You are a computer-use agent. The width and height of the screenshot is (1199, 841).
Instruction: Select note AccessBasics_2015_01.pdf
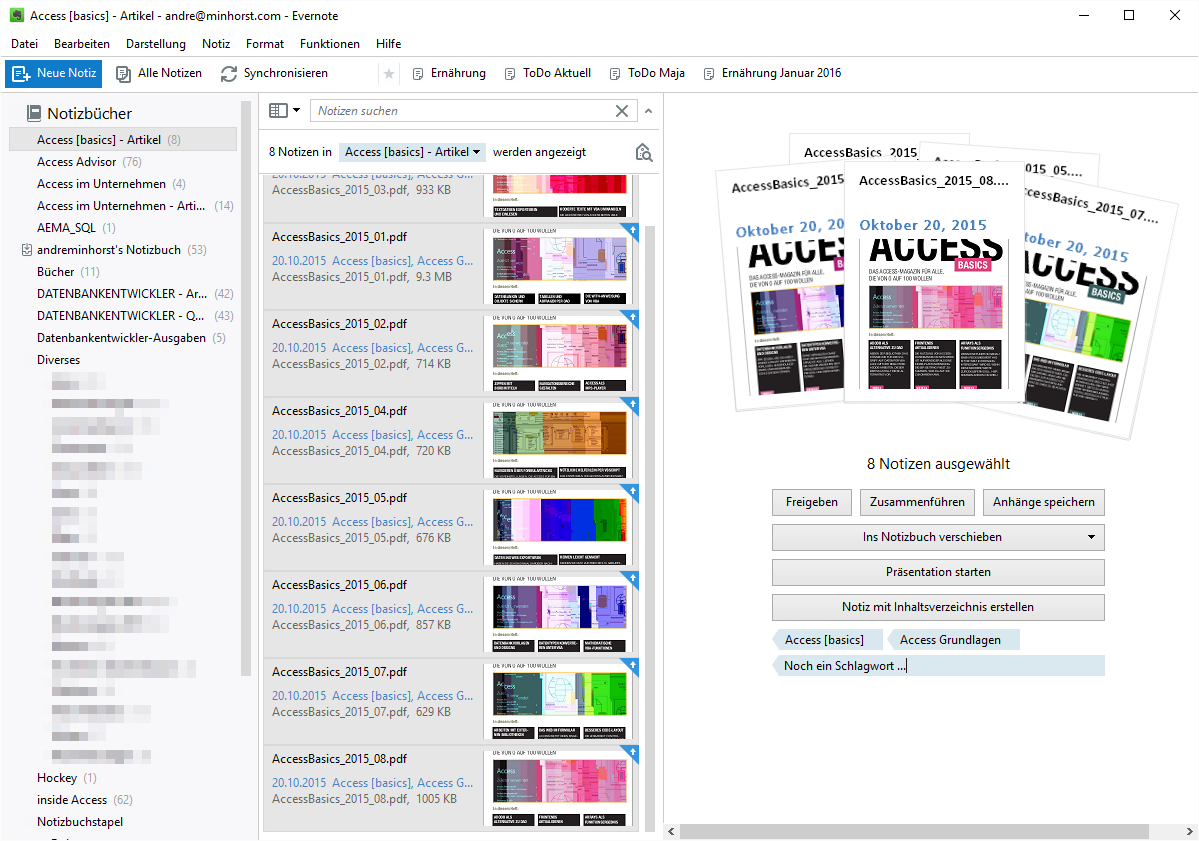(x=451, y=266)
